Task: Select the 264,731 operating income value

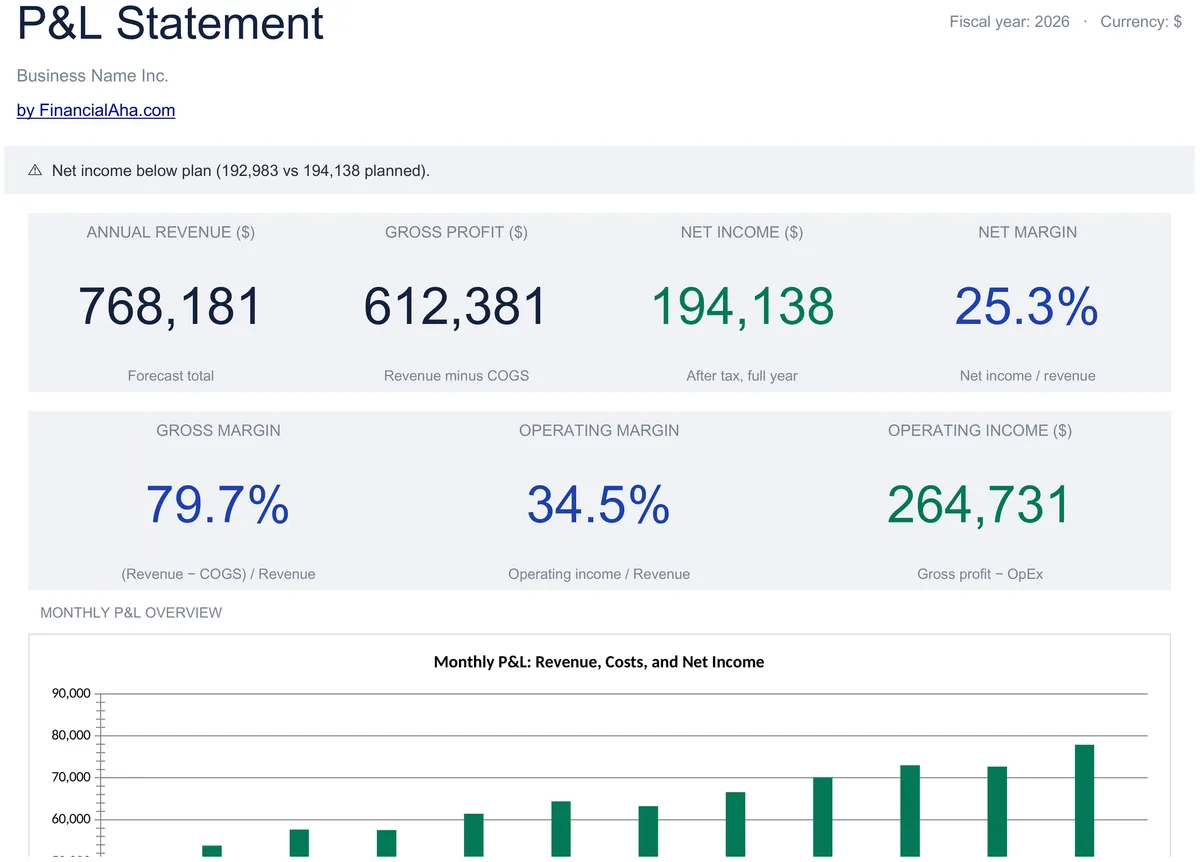Action: coord(980,505)
